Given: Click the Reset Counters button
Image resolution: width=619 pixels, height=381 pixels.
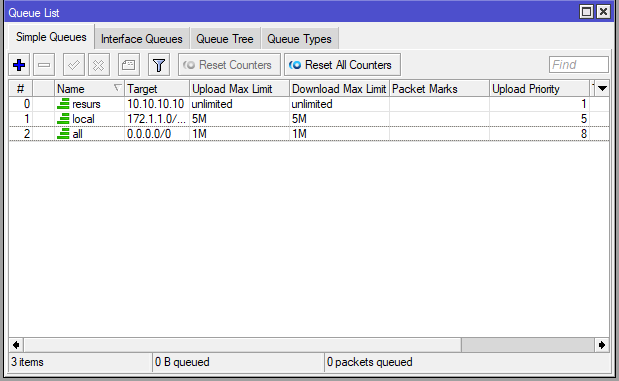Looking at the screenshot, I should click(229, 65).
